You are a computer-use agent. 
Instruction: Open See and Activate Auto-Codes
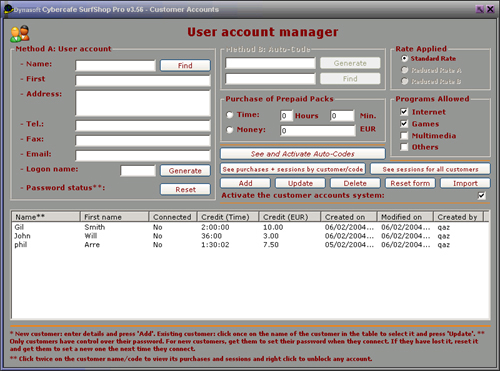tap(303, 154)
